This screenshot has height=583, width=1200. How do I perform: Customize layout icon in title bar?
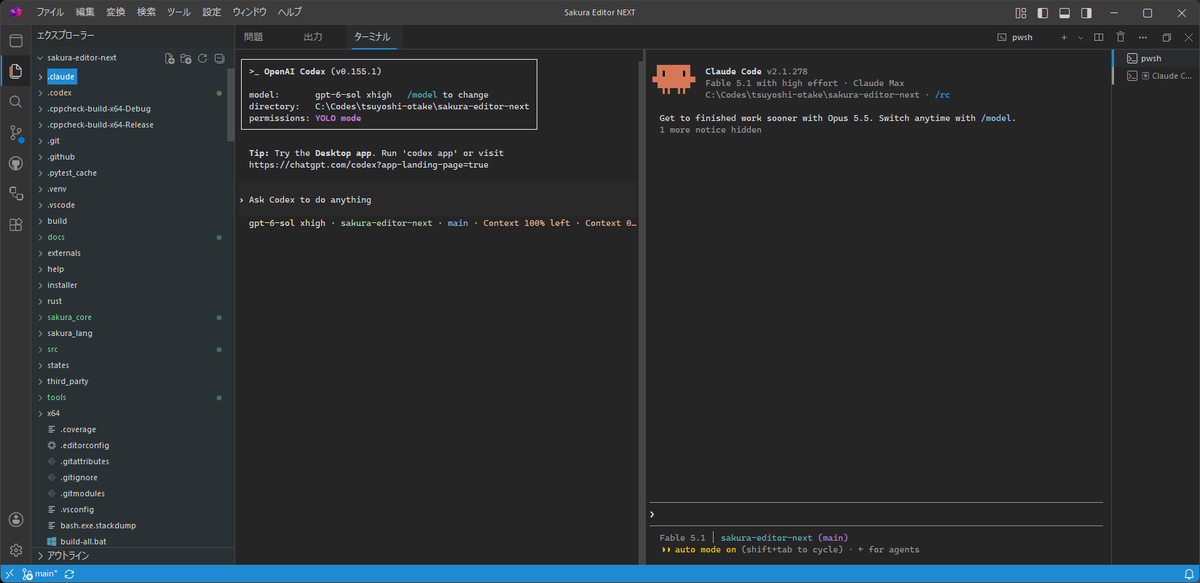[x=1021, y=12]
